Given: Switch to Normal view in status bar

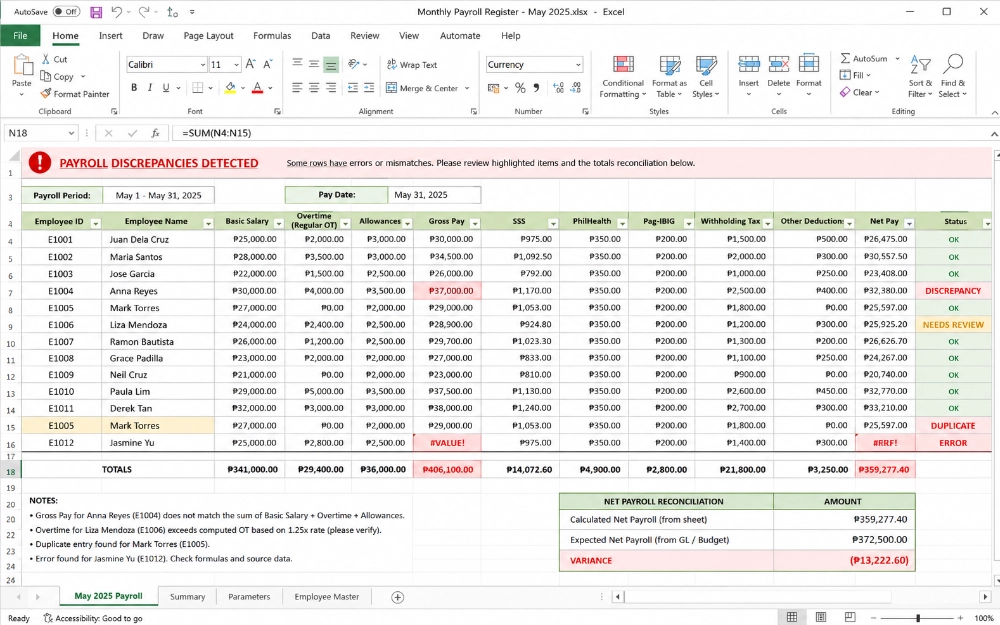Looking at the screenshot, I should pos(792,617).
